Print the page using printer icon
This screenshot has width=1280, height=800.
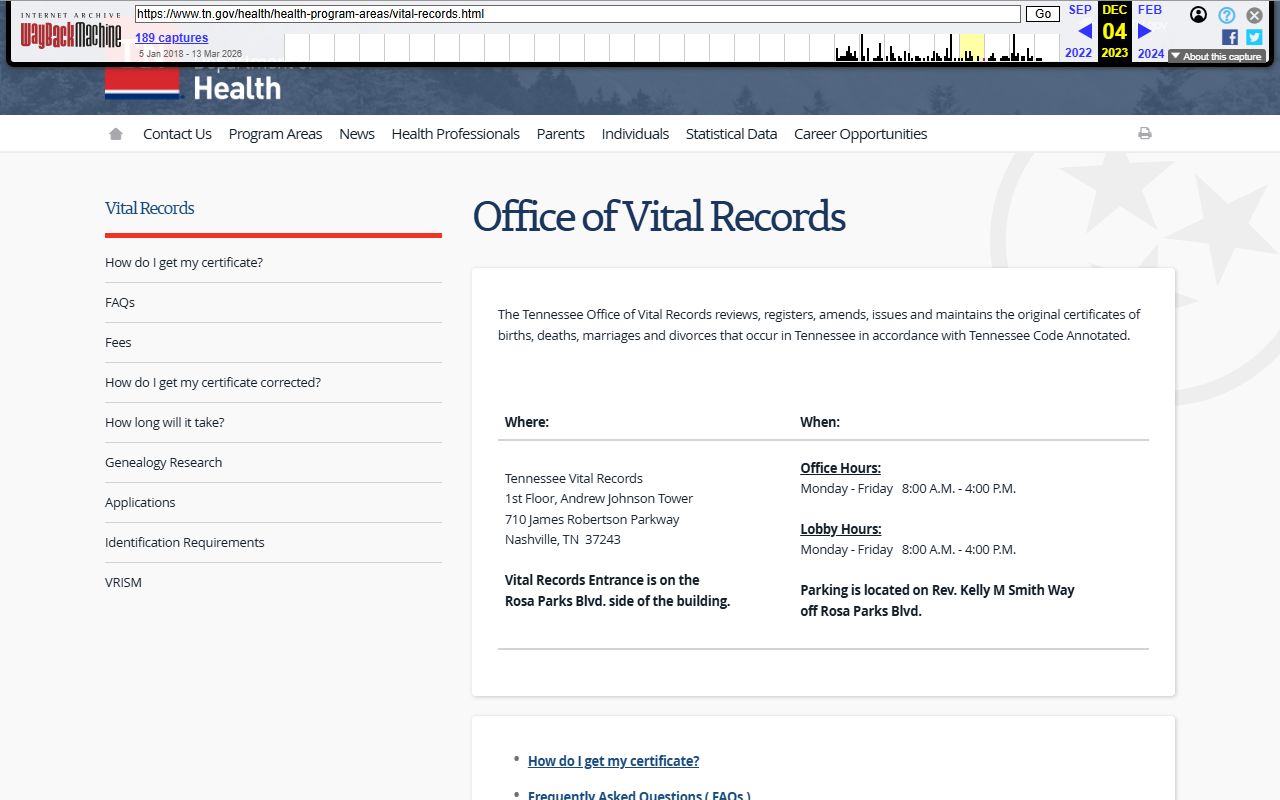coord(1145,133)
